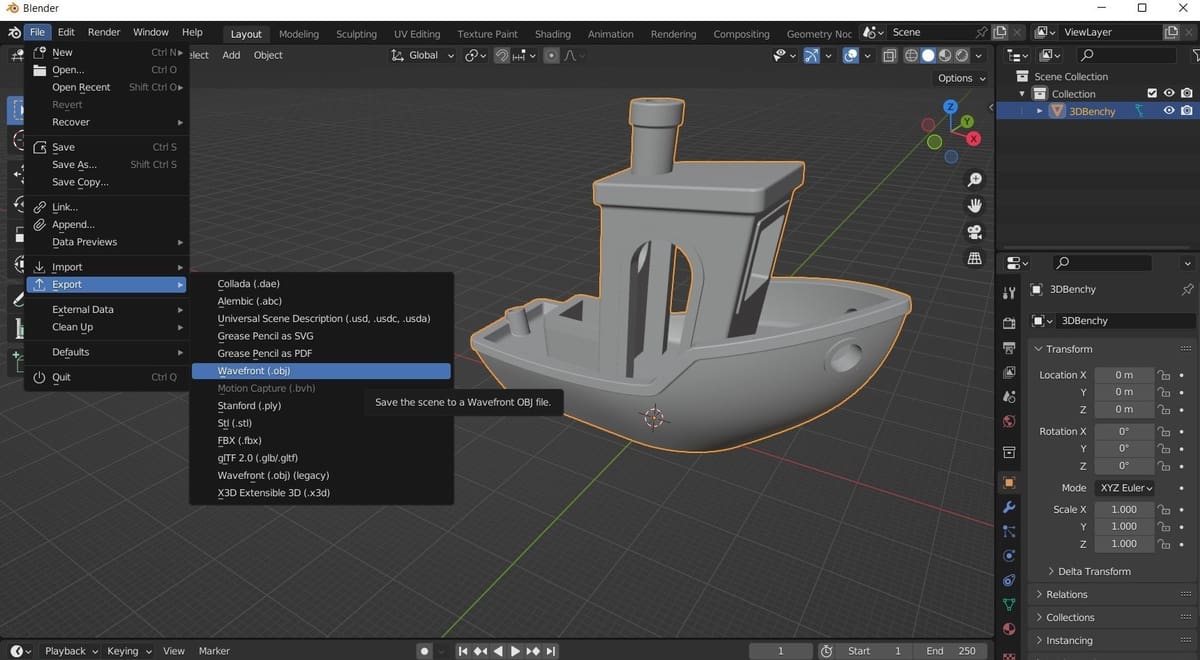Toggle the snapping magnet icon
The width and height of the screenshot is (1200, 660).
[501, 55]
